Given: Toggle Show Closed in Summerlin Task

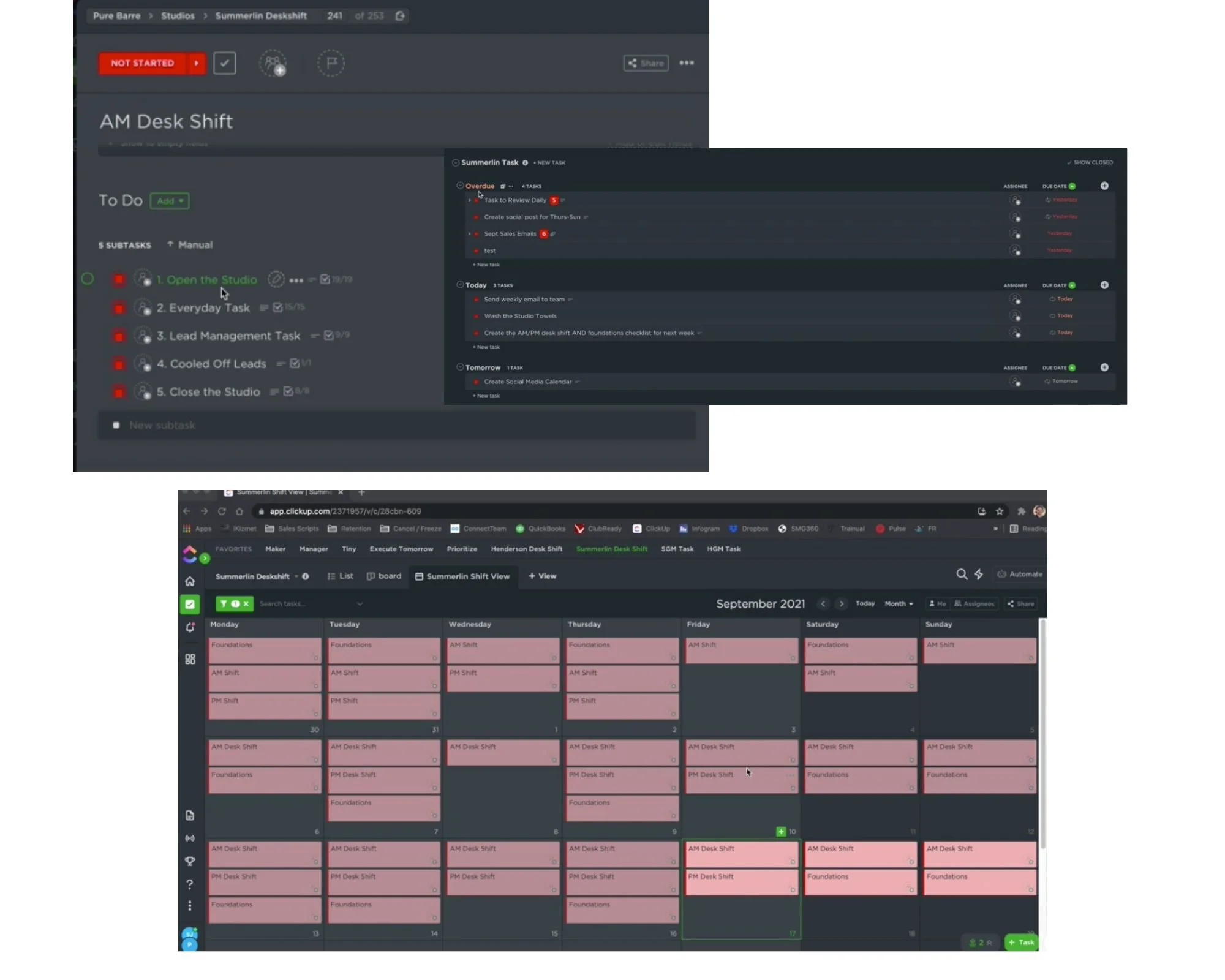Looking at the screenshot, I should click(1090, 162).
